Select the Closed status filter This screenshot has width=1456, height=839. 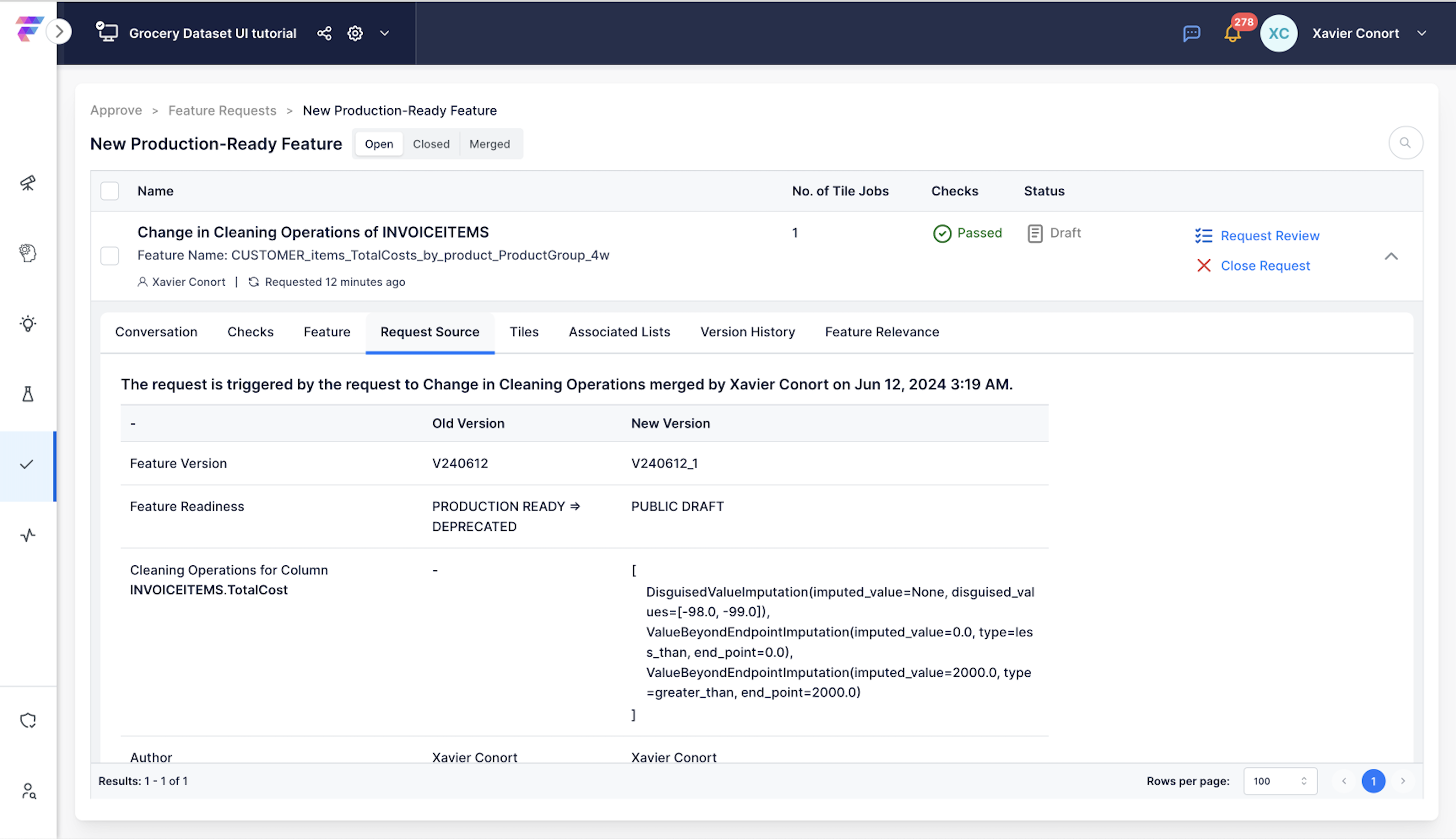[431, 144]
